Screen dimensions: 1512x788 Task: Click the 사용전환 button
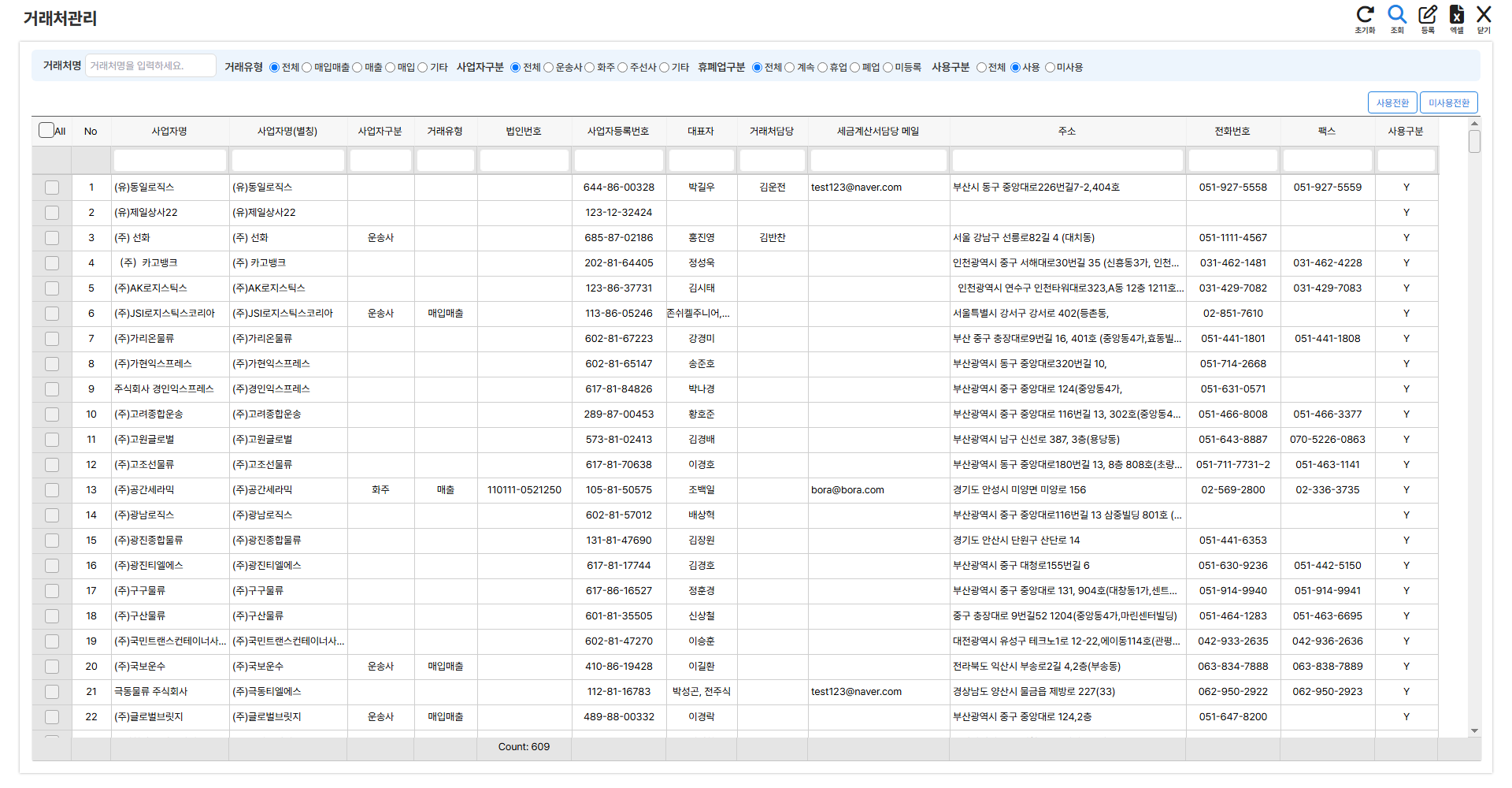click(x=1392, y=103)
